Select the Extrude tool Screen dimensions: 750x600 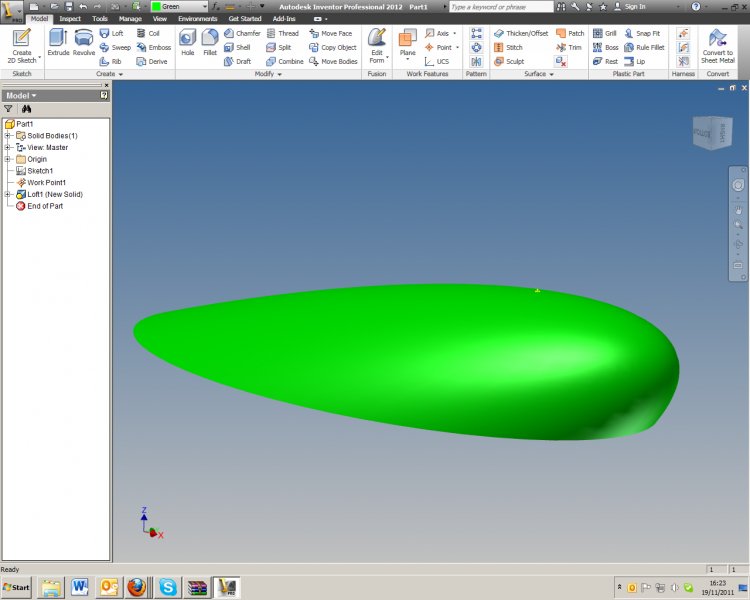tap(58, 43)
